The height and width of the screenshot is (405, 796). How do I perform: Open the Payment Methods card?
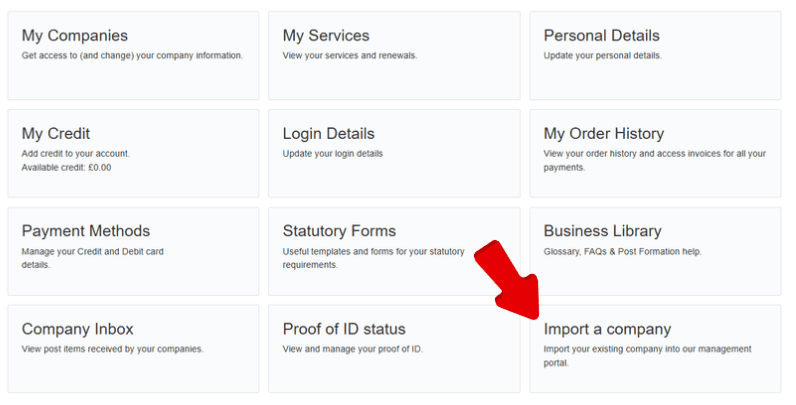point(133,251)
